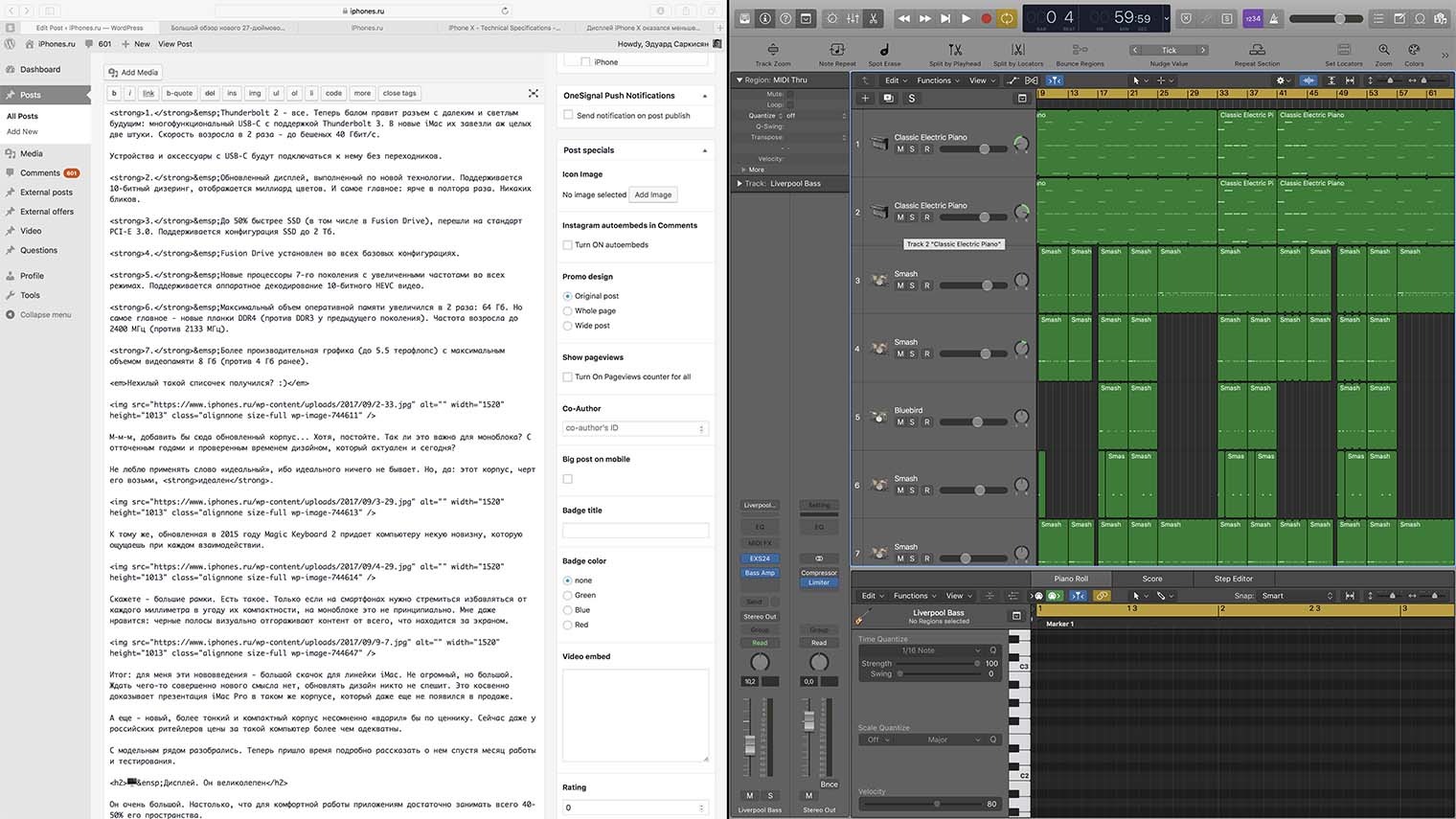Adjust the Bluebird track volume slider
1456x819 pixels.
click(x=977, y=421)
